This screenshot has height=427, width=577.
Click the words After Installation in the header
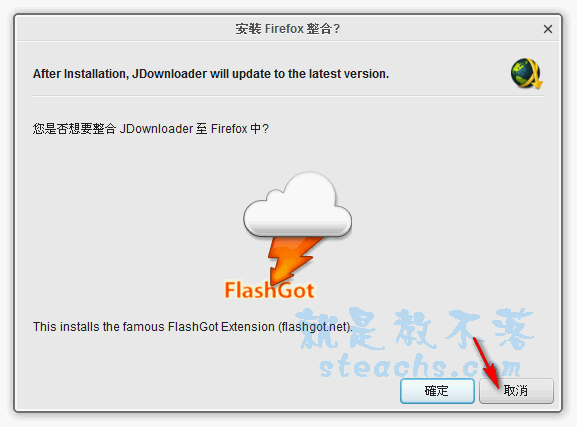tap(80, 74)
